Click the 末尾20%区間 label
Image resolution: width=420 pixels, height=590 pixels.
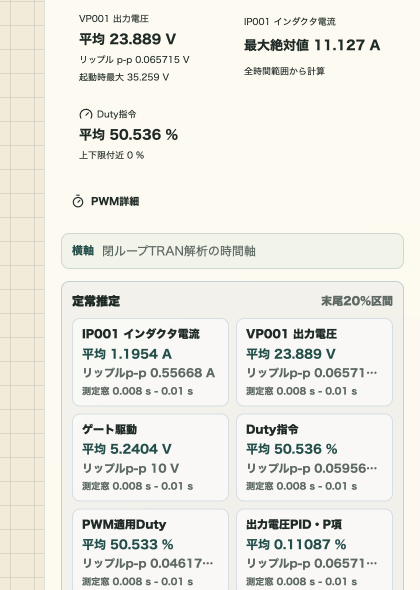(x=357, y=301)
